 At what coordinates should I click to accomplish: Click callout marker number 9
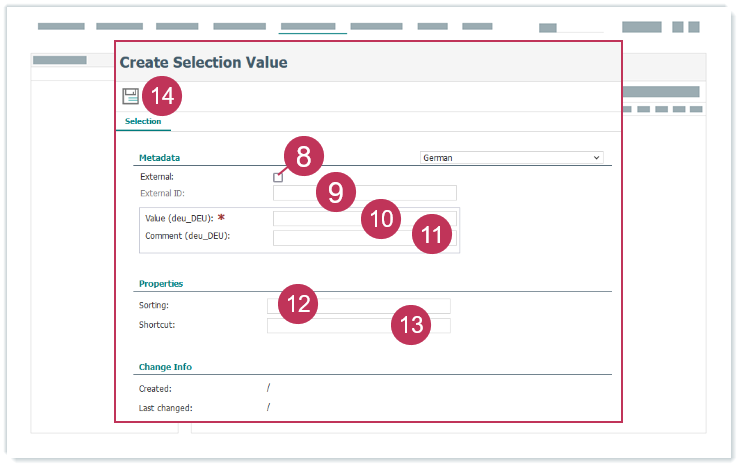tap(336, 192)
